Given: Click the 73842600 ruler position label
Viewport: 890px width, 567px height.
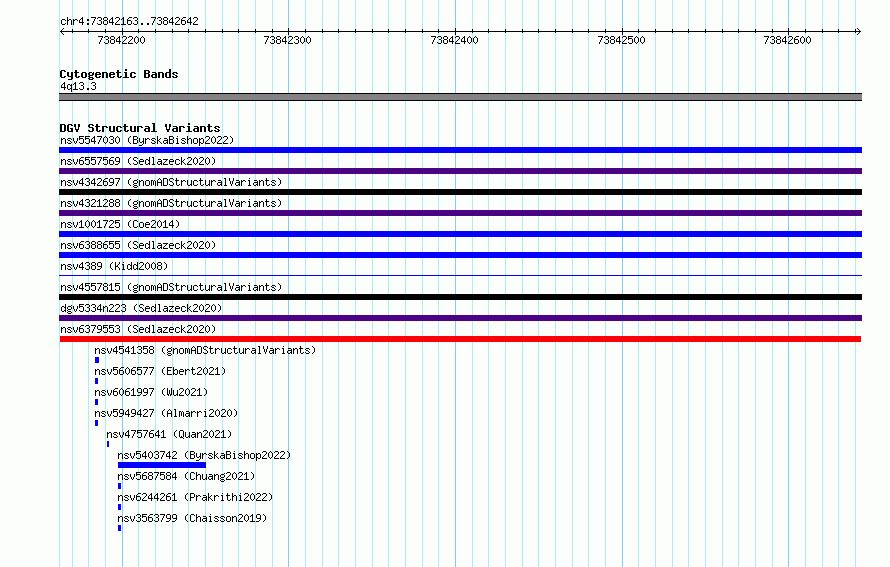Looking at the screenshot, I should tap(788, 40).
